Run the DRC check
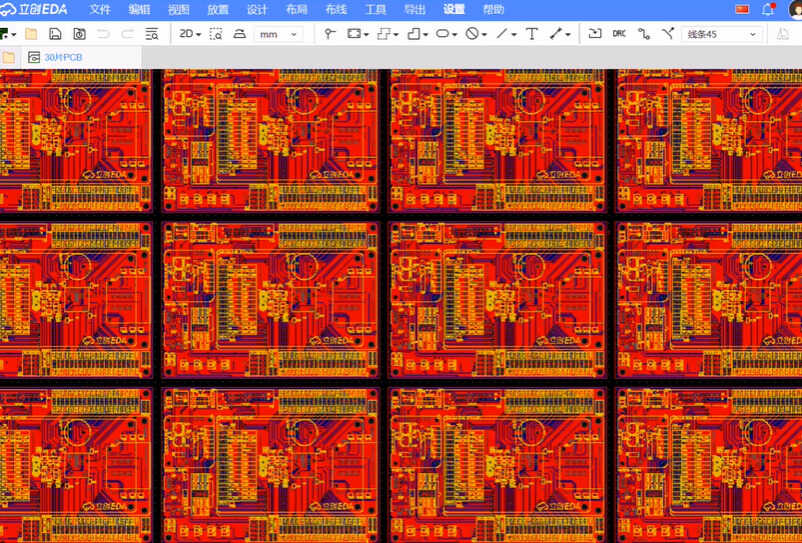 (x=619, y=34)
